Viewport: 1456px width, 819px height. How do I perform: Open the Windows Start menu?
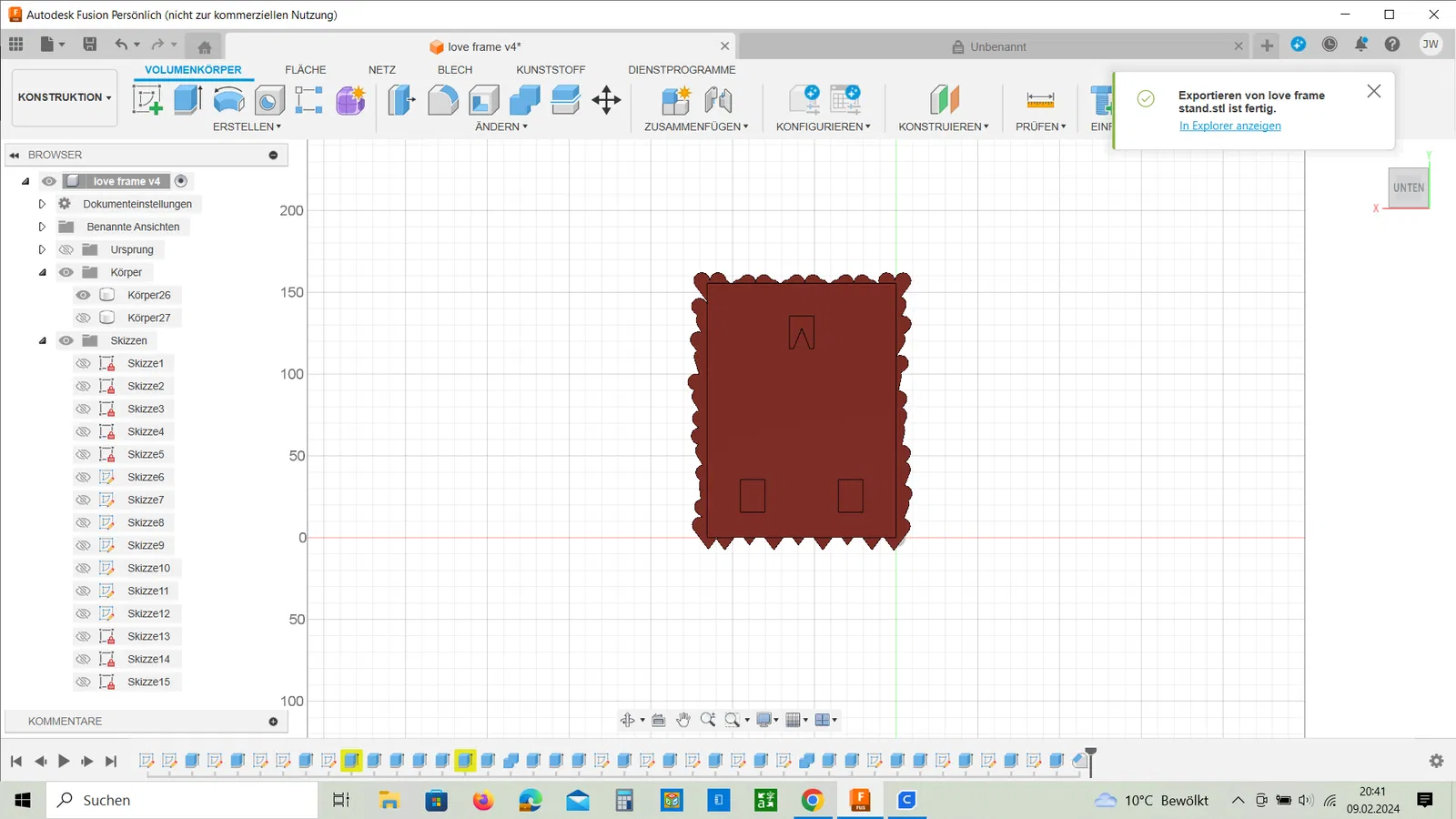[x=23, y=800]
